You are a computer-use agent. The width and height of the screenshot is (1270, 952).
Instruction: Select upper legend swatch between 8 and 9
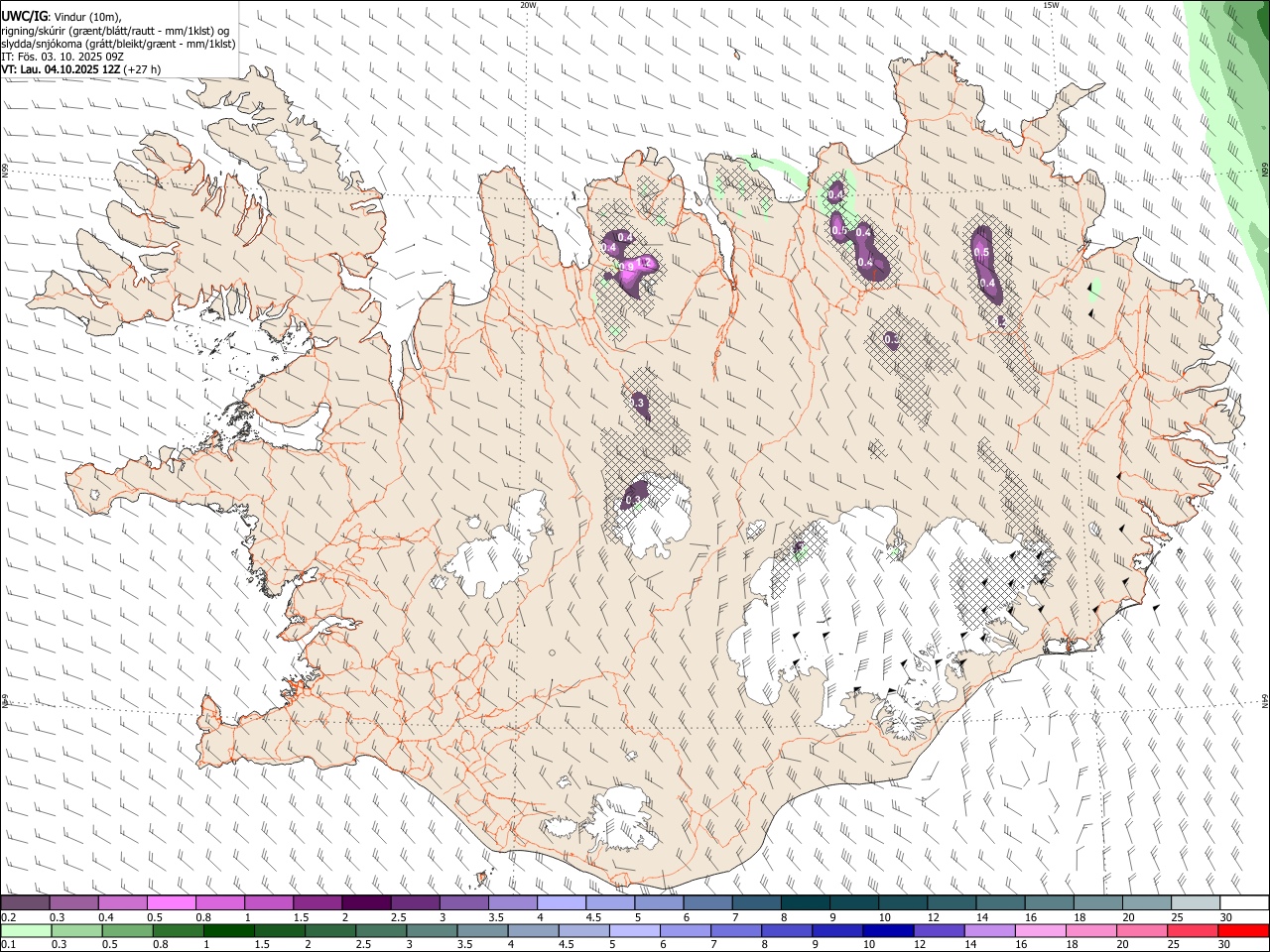805,902
